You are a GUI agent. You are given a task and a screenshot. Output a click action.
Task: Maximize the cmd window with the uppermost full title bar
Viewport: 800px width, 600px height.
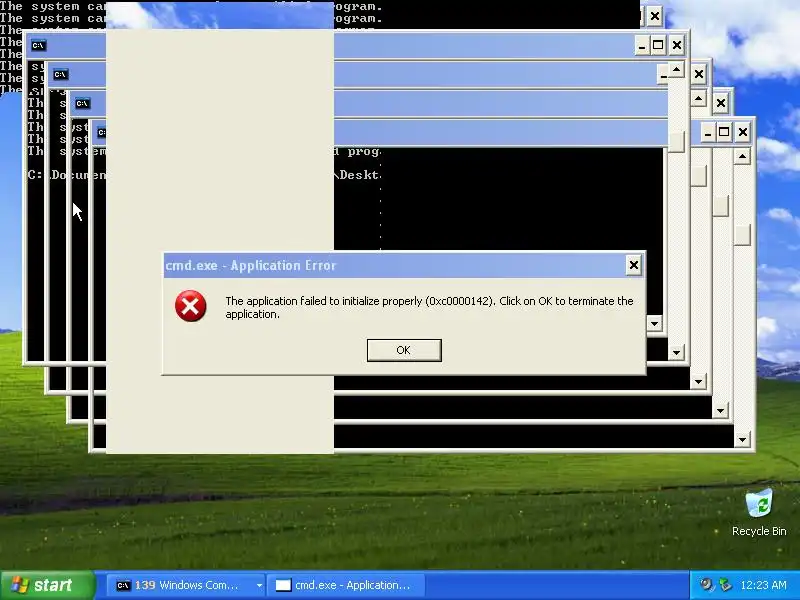pyautogui.click(x=658, y=46)
